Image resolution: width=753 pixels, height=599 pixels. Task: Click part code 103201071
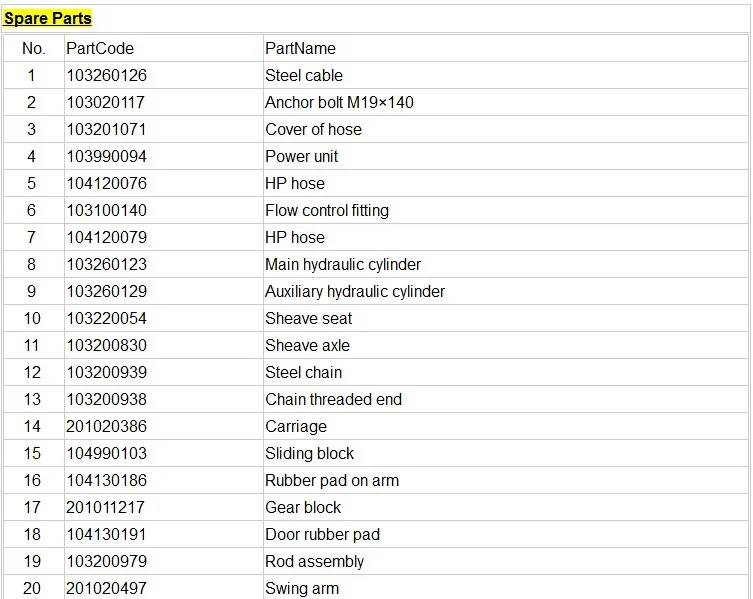click(106, 129)
